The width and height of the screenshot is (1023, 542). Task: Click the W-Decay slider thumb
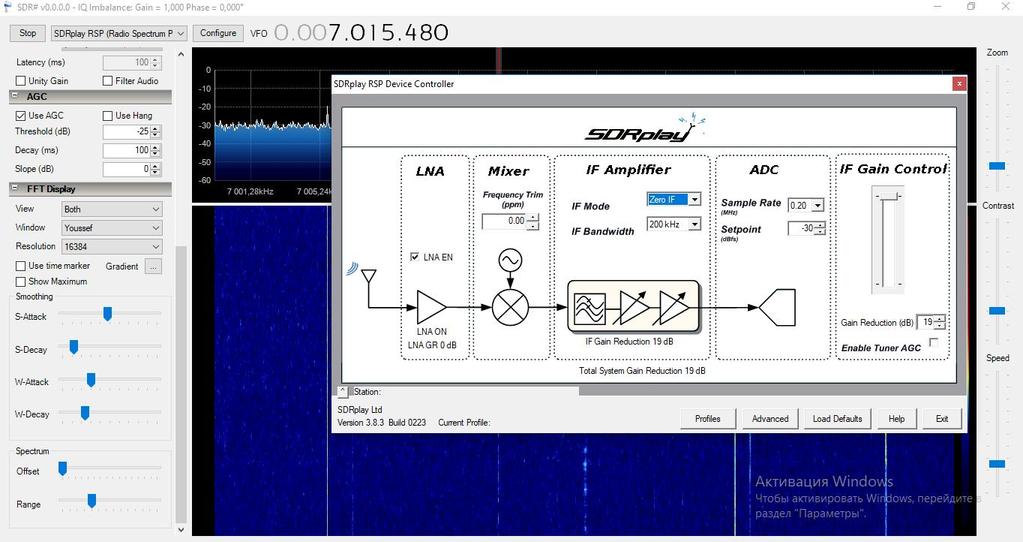click(x=85, y=413)
